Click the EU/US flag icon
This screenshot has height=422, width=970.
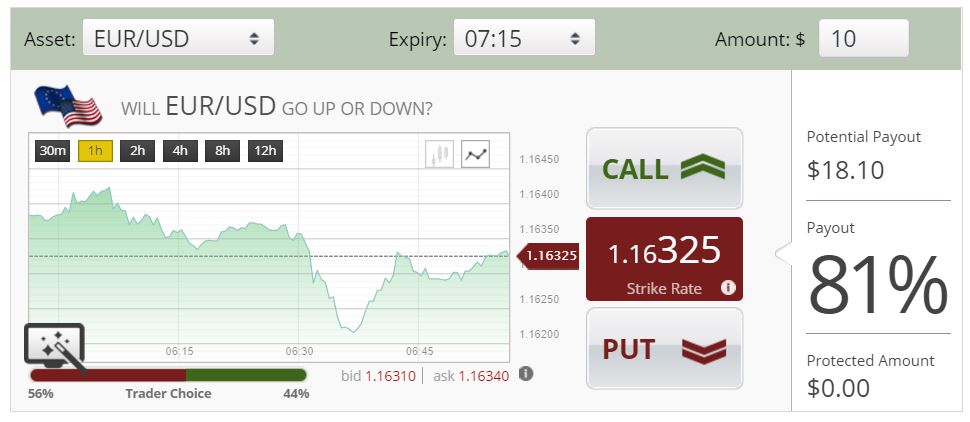point(68,106)
